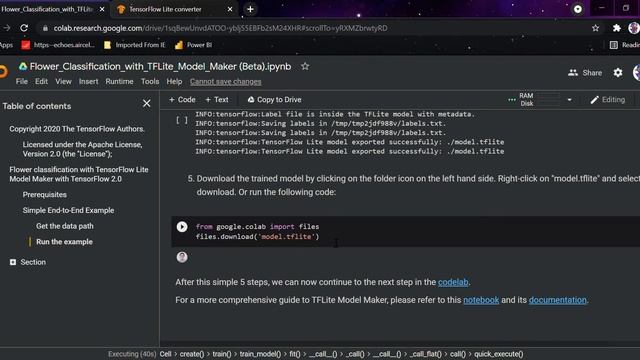
Task: Click quick_execute() in status bar
Action: 498,354
